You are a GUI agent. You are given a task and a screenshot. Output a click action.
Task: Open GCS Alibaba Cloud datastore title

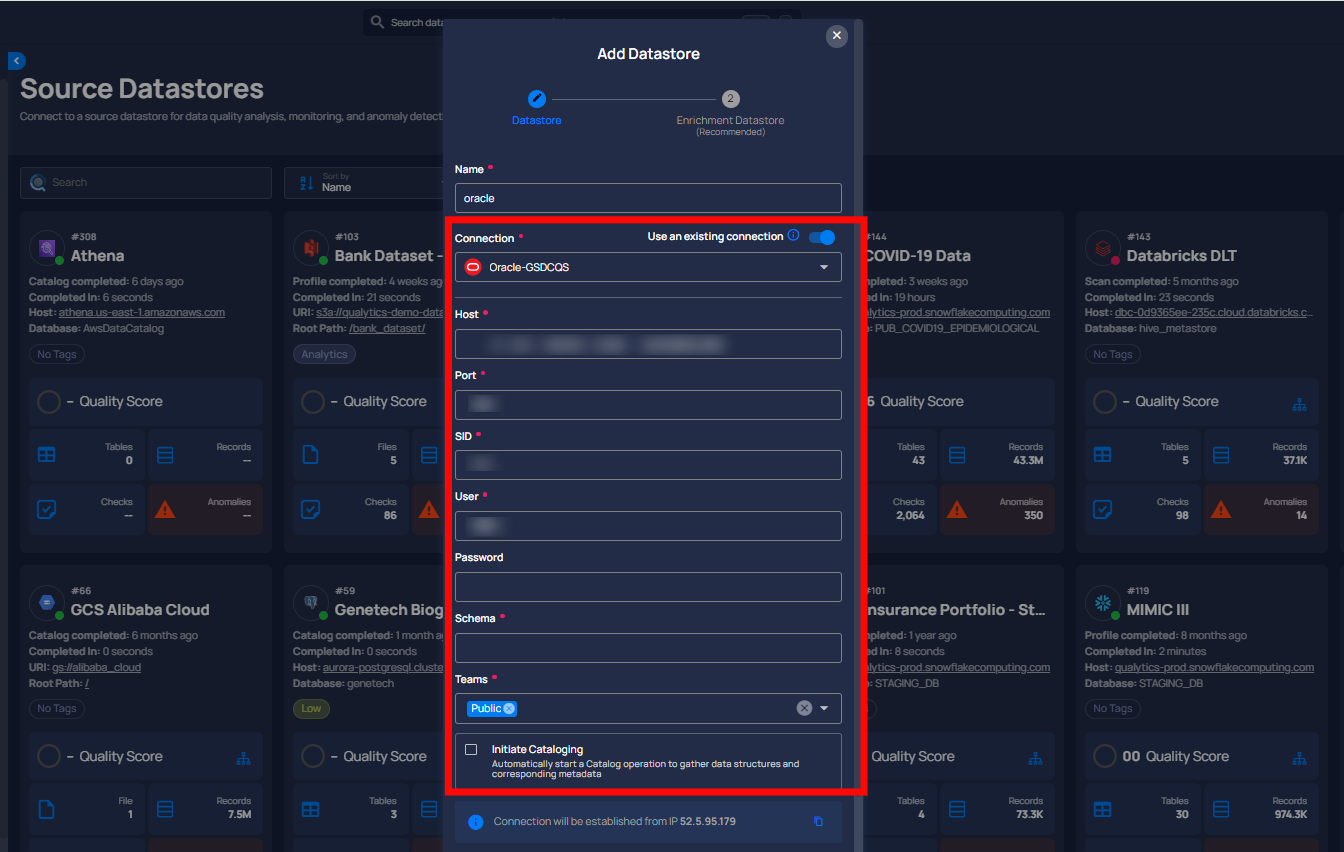140,610
